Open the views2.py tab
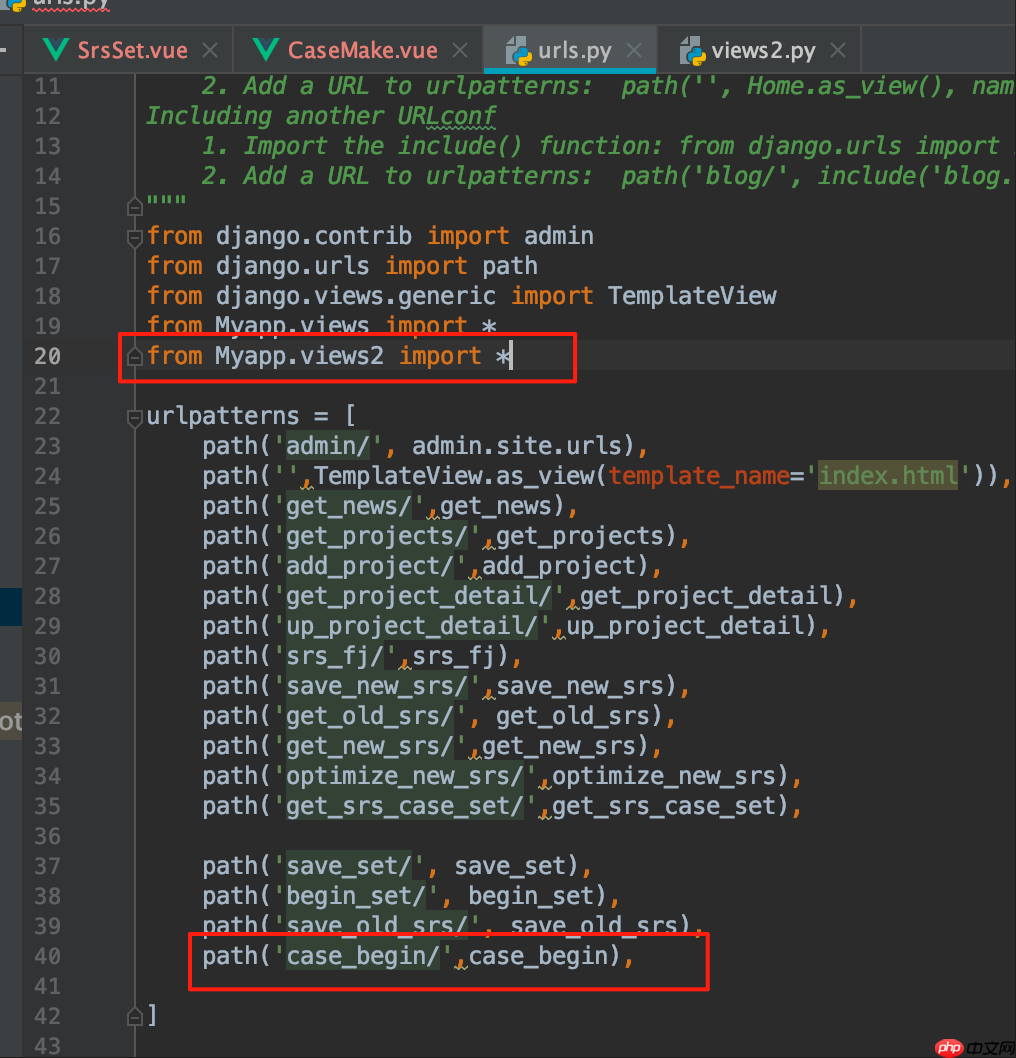1016x1058 pixels. (x=762, y=50)
